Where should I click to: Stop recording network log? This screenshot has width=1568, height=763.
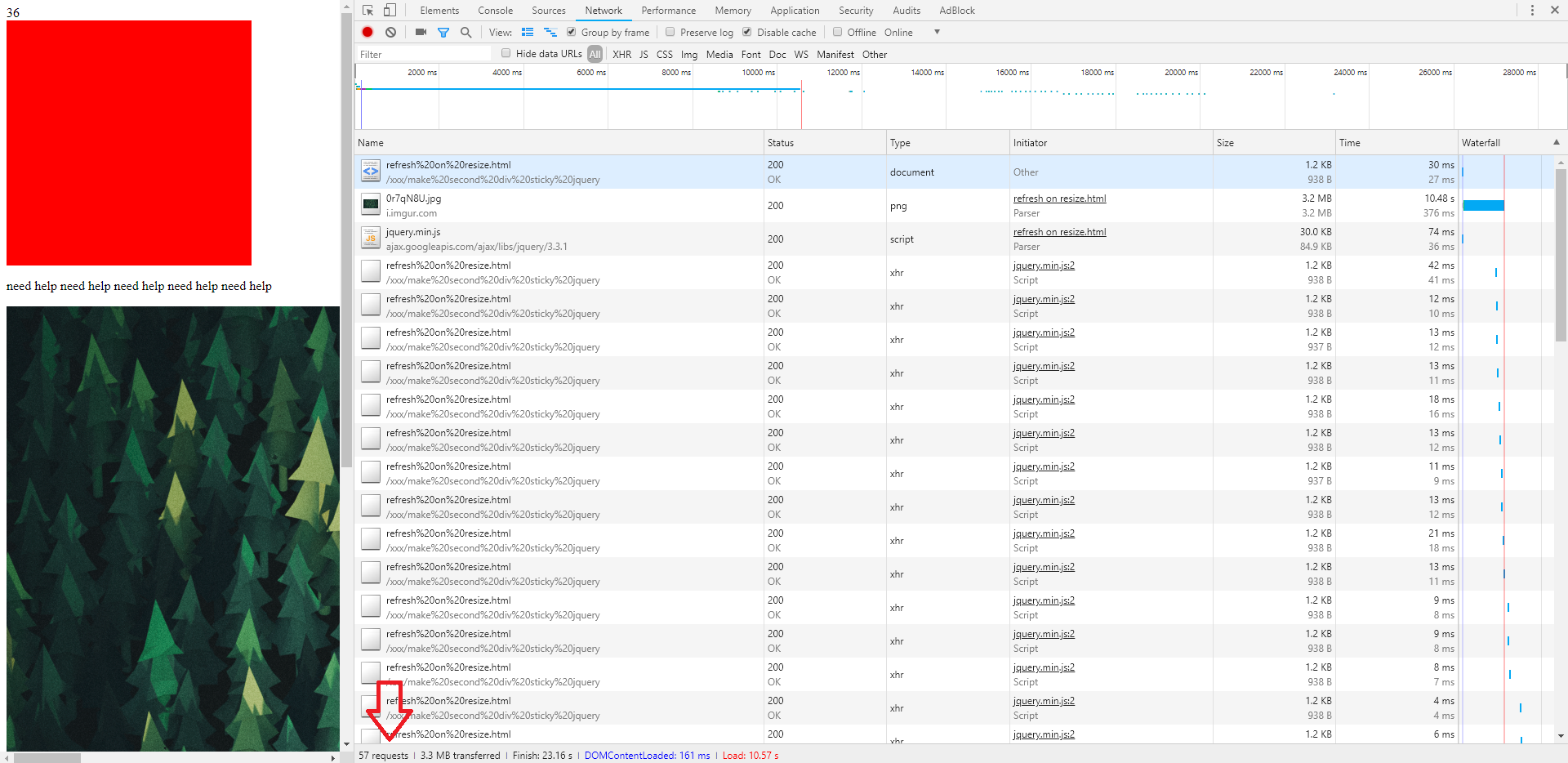[367, 32]
